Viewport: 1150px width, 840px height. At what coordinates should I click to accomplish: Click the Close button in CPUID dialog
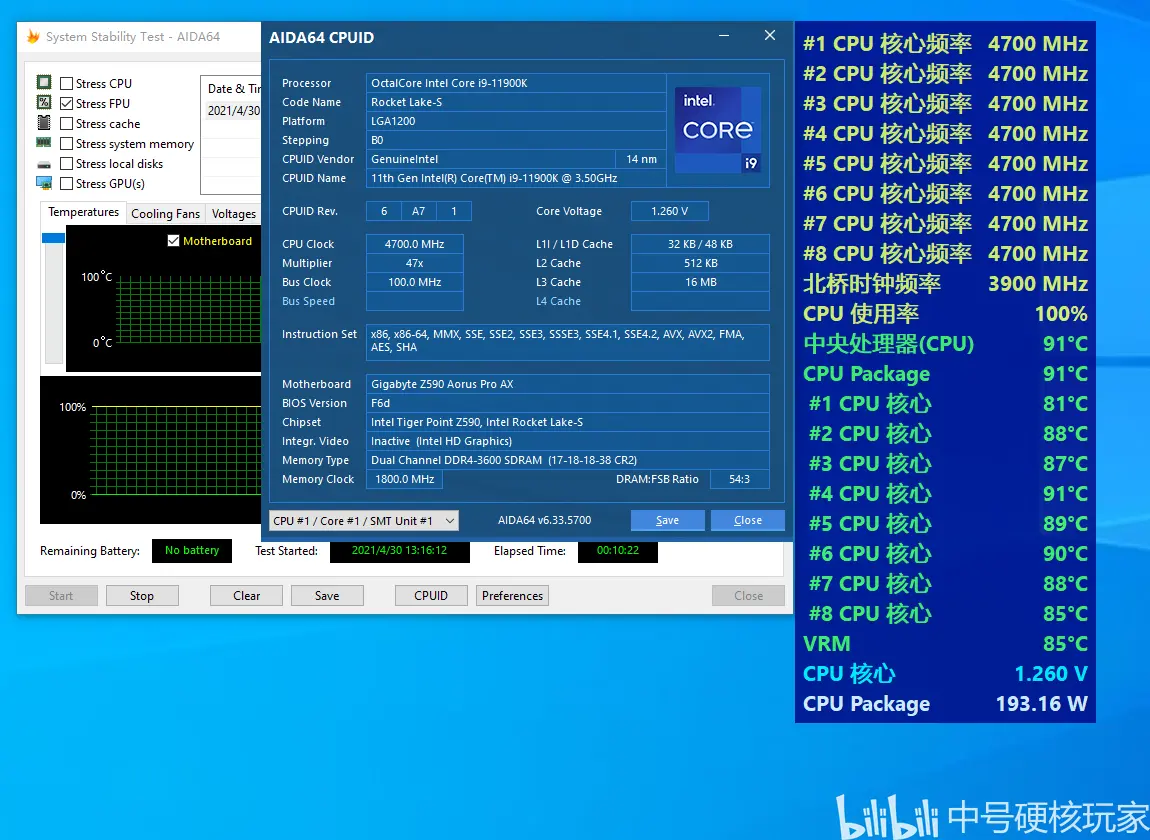(748, 520)
